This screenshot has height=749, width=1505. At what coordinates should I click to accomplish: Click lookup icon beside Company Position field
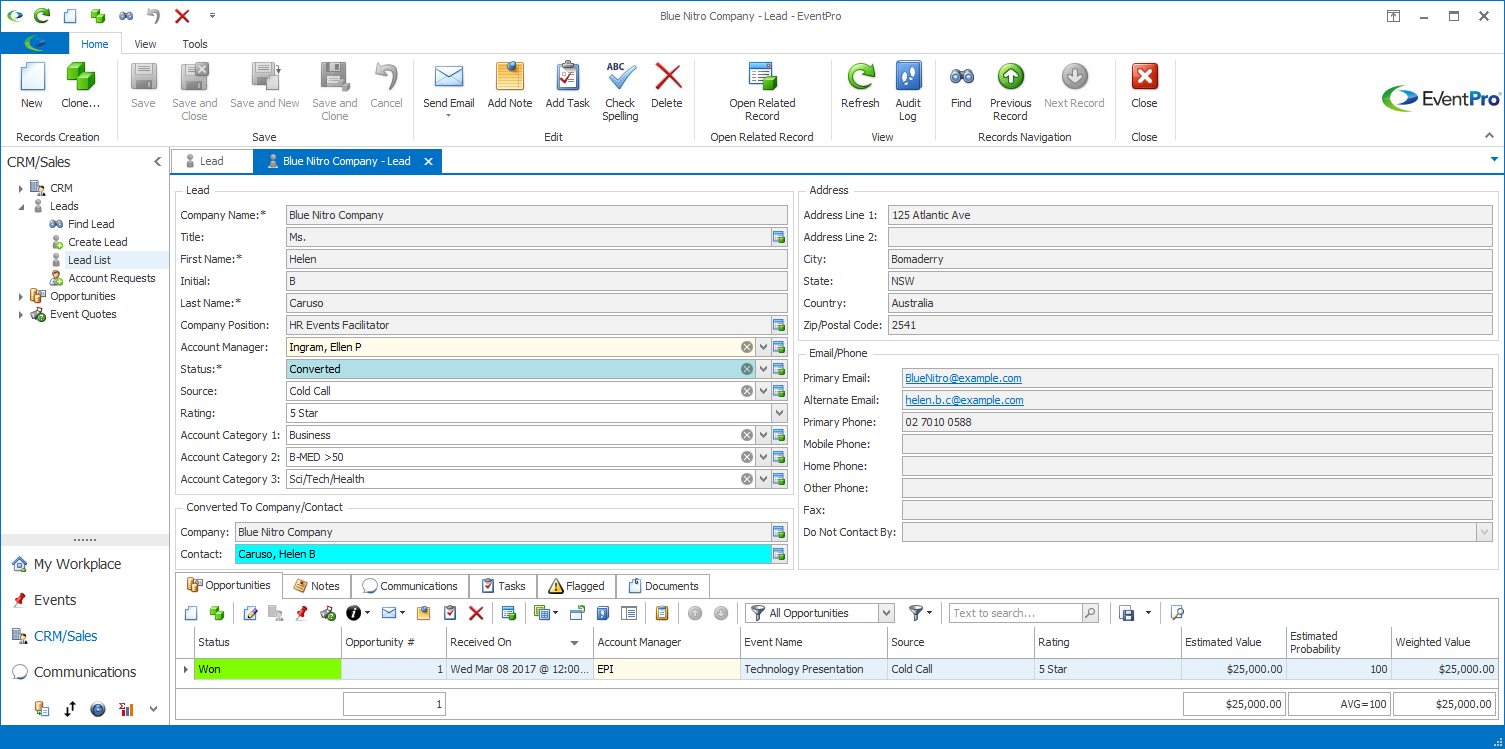[779, 325]
